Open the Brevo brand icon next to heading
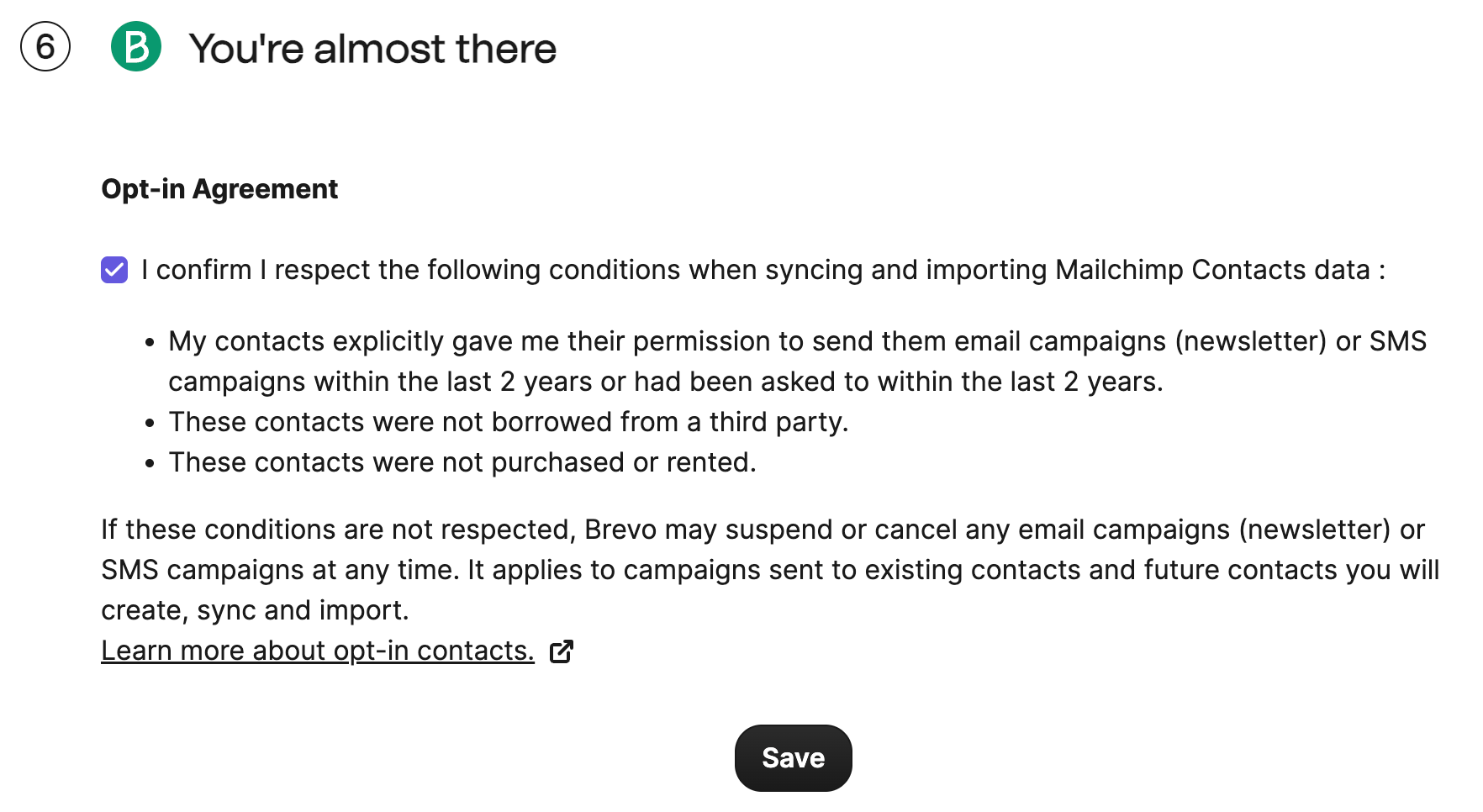This screenshot has height=812, width=1483. [x=139, y=49]
